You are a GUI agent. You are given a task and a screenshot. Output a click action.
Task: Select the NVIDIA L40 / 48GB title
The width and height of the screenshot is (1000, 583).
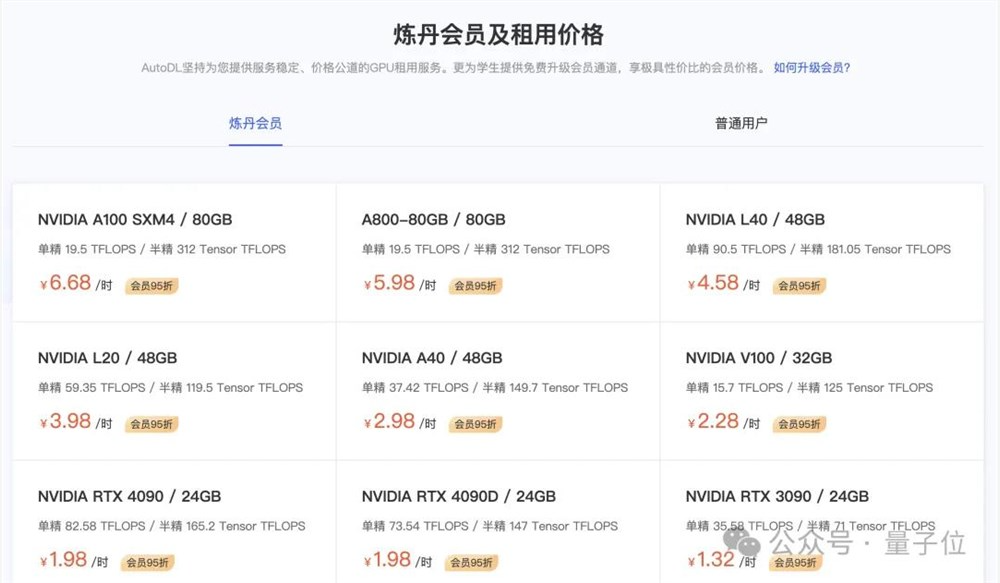click(755, 219)
